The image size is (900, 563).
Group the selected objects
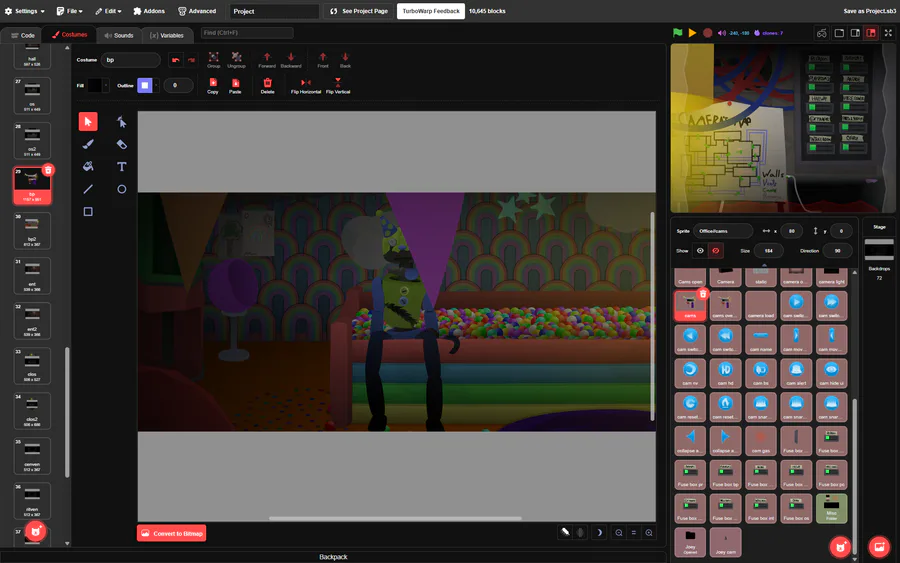pyautogui.click(x=214, y=60)
